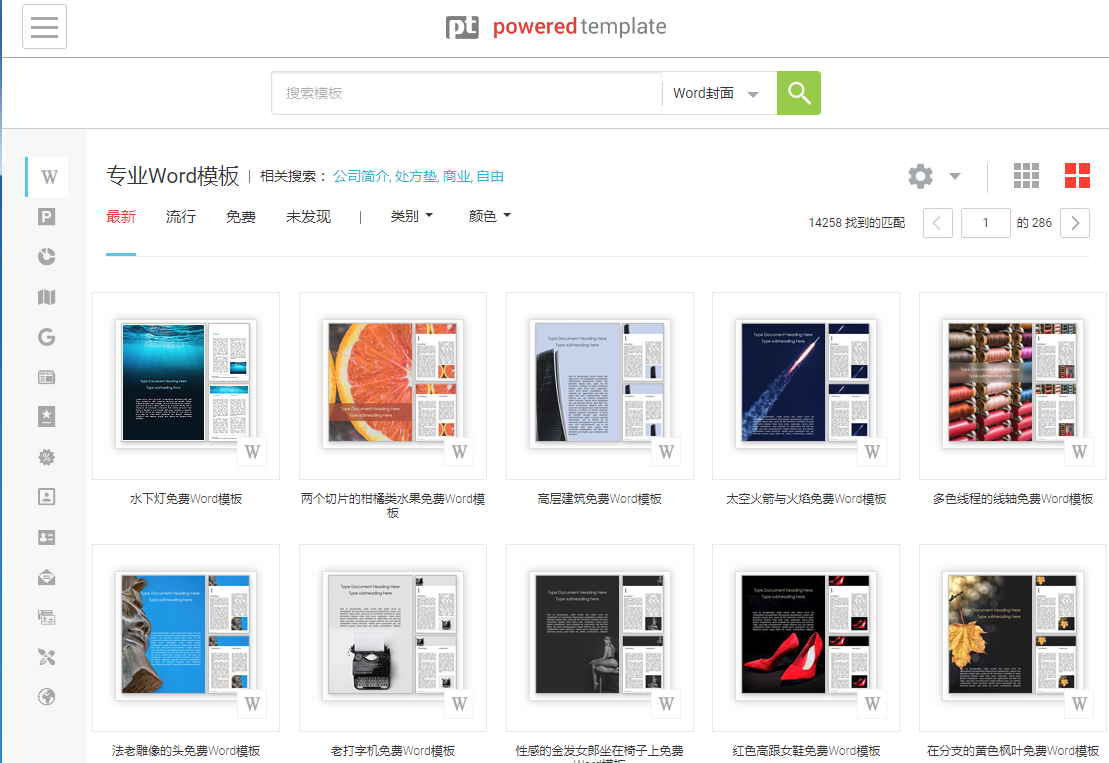Open the settings gear icon
The image size is (1109, 763).
click(920, 176)
